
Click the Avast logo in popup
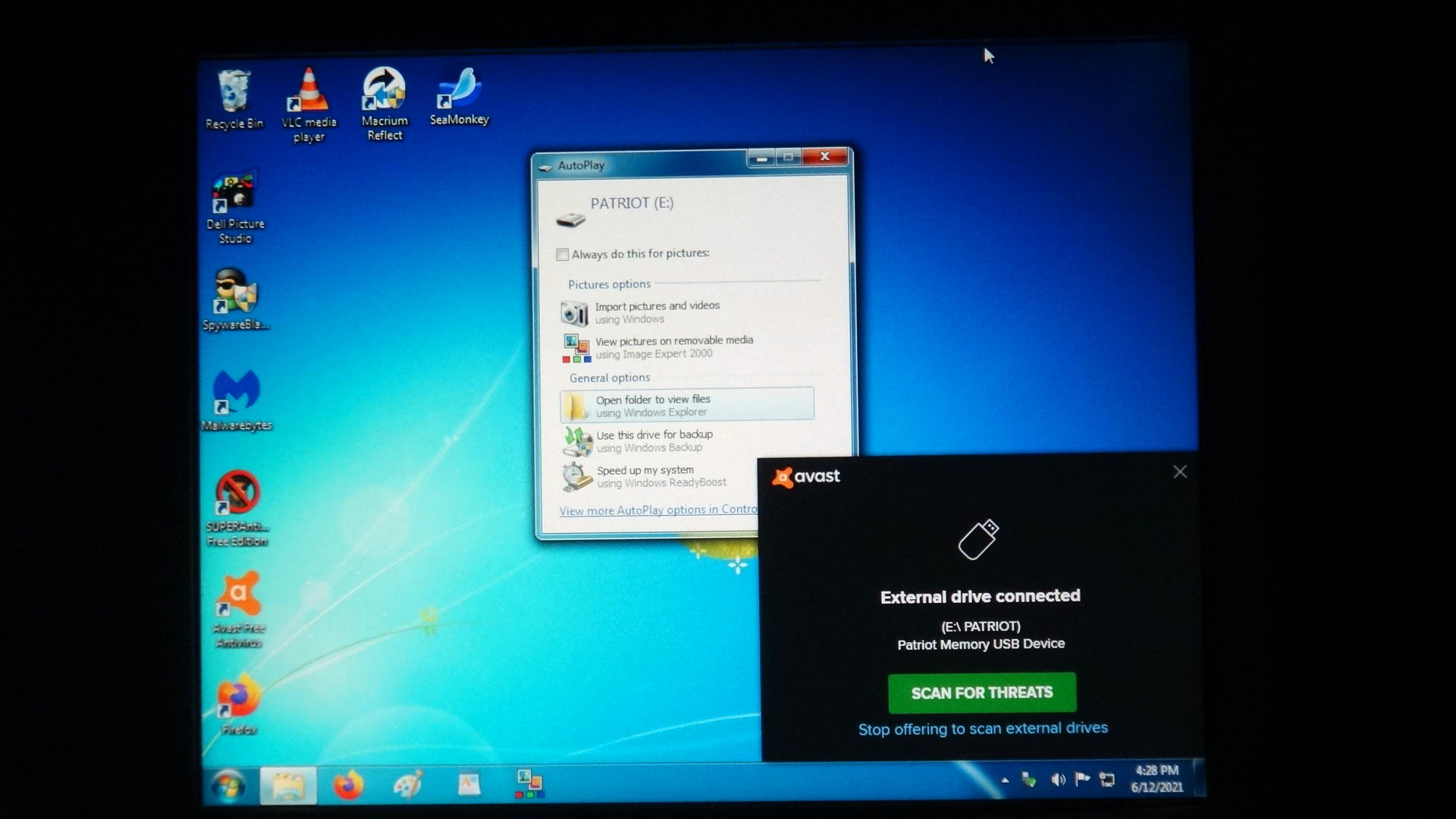[x=806, y=476]
